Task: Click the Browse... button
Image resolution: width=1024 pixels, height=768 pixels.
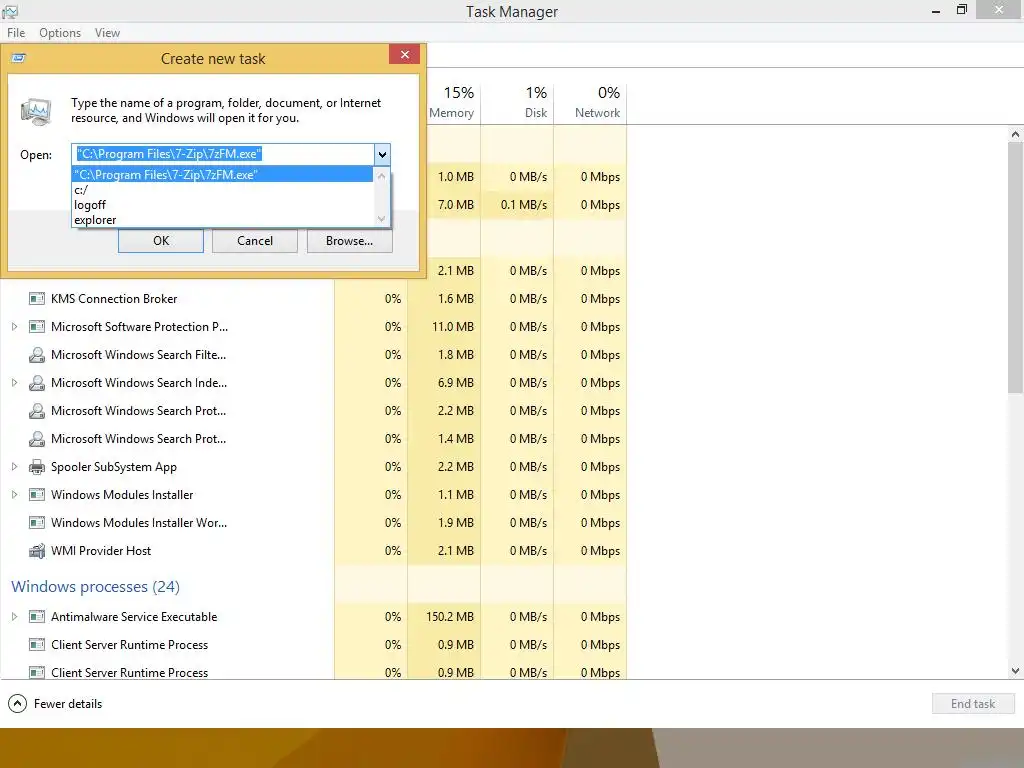Action: (349, 240)
